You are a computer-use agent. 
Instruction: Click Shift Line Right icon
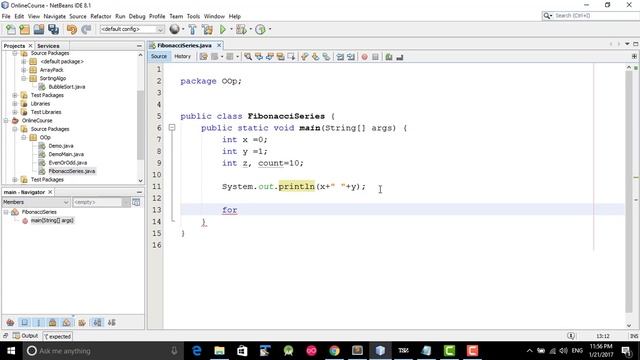pyautogui.click(x=351, y=57)
